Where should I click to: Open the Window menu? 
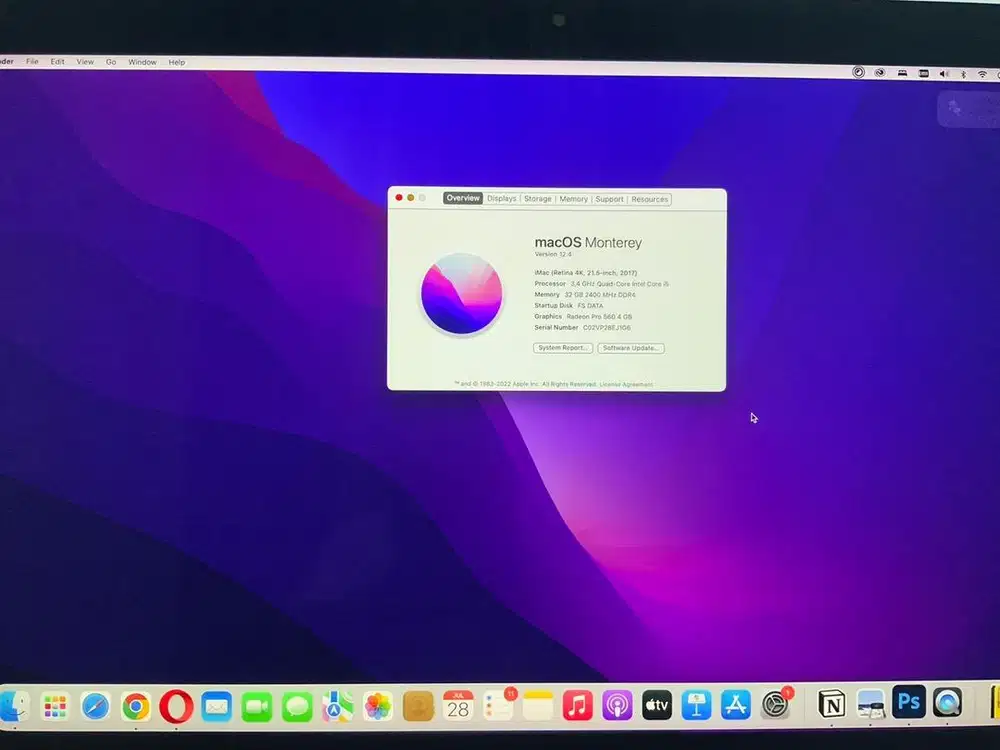(142, 62)
